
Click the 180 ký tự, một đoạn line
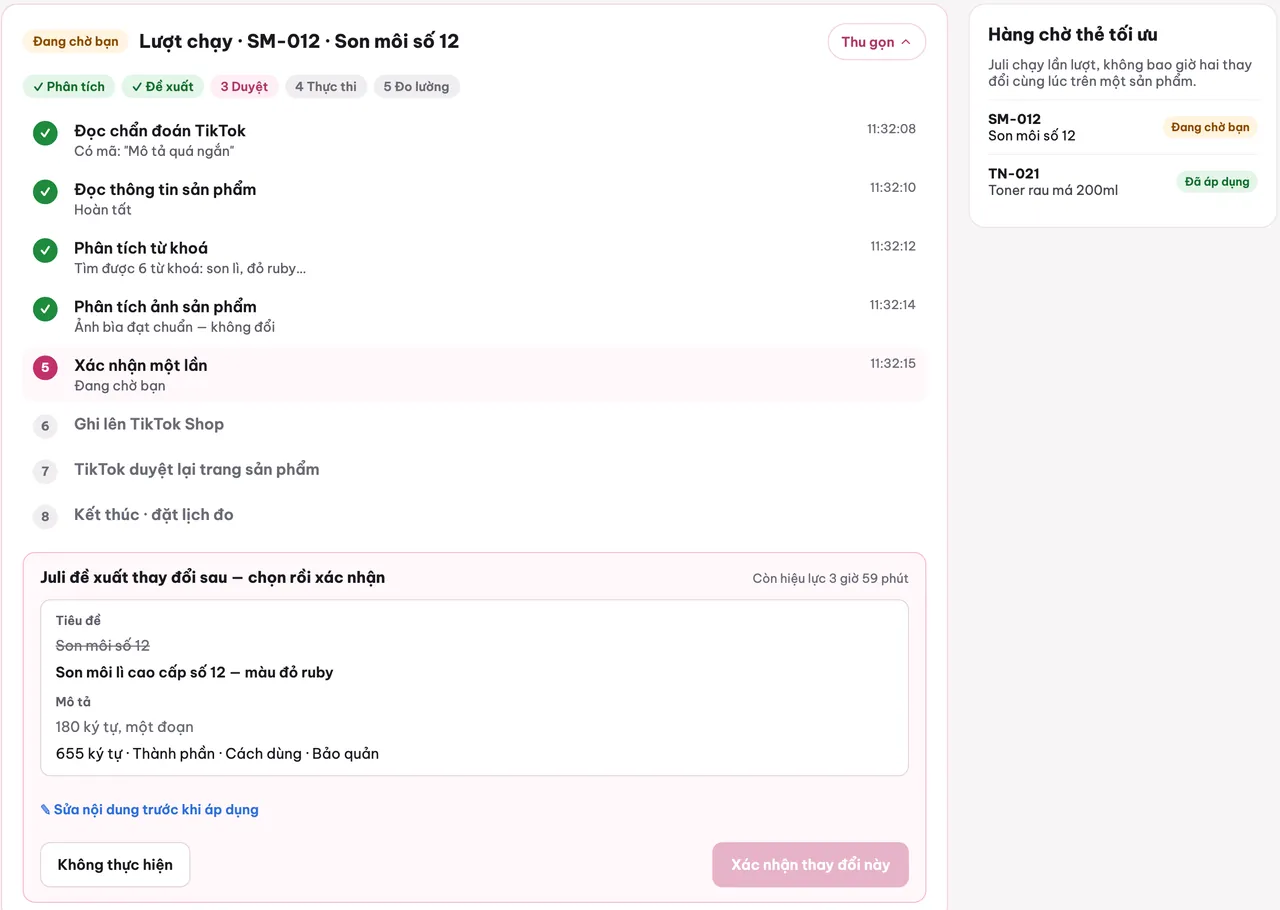125,727
